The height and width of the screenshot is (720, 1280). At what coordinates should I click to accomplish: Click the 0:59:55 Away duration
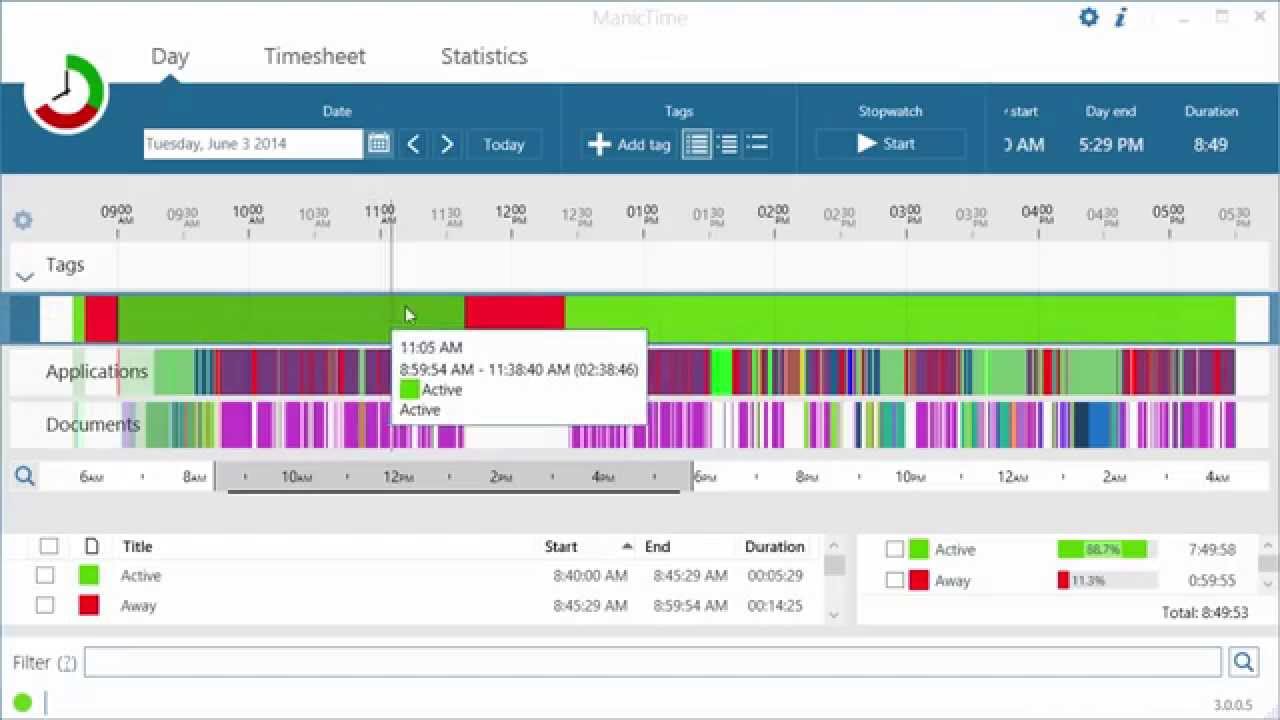[1212, 580]
